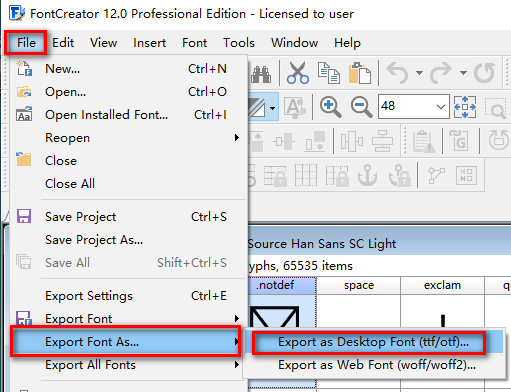Click the Copy icon in toolbar
The height and width of the screenshot is (392, 511).
tap(329, 73)
